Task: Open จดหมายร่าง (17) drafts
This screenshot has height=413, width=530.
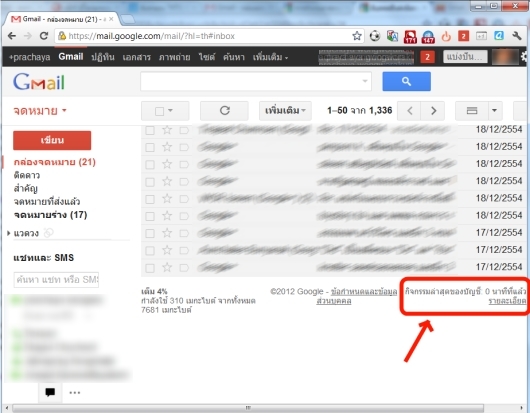Action: pyautogui.click(x=50, y=215)
